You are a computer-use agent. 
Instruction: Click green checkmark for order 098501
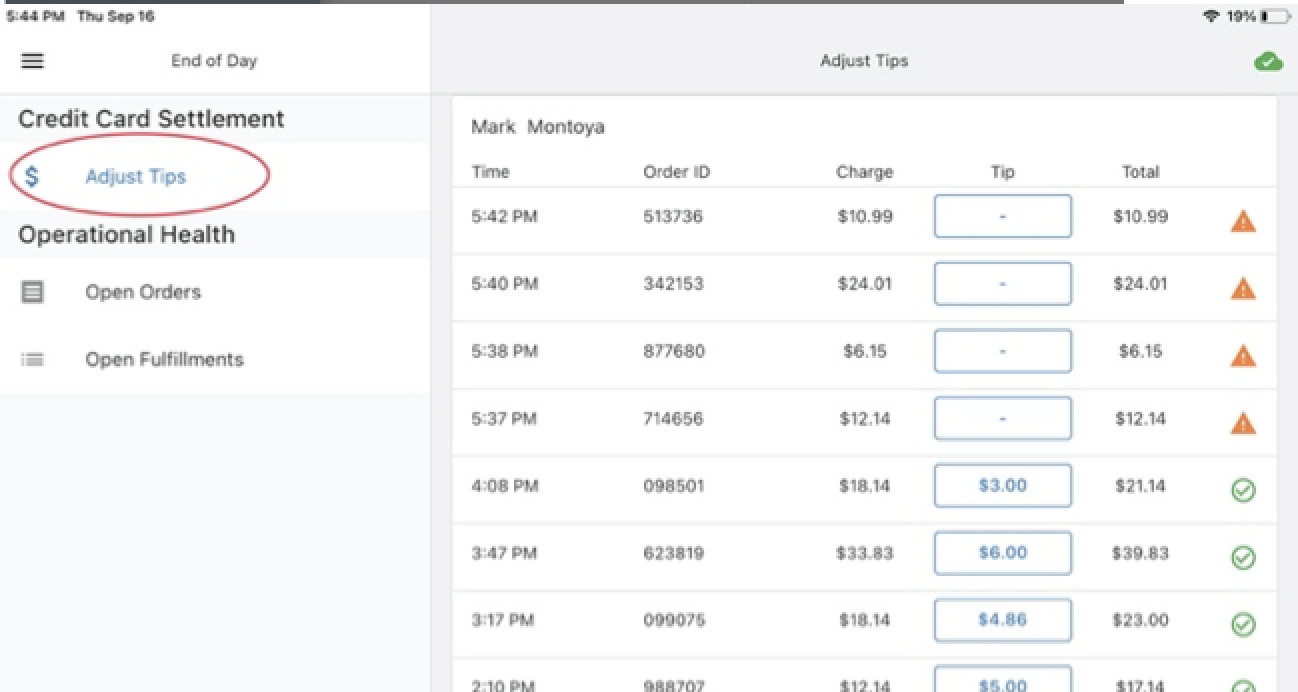[x=1243, y=490]
